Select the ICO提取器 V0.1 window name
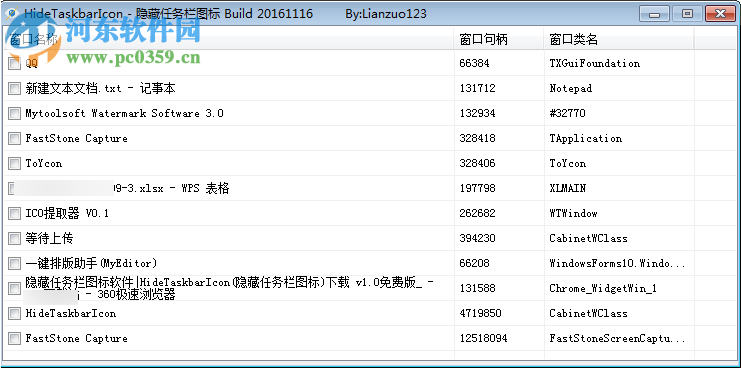 [x=67, y=214]
